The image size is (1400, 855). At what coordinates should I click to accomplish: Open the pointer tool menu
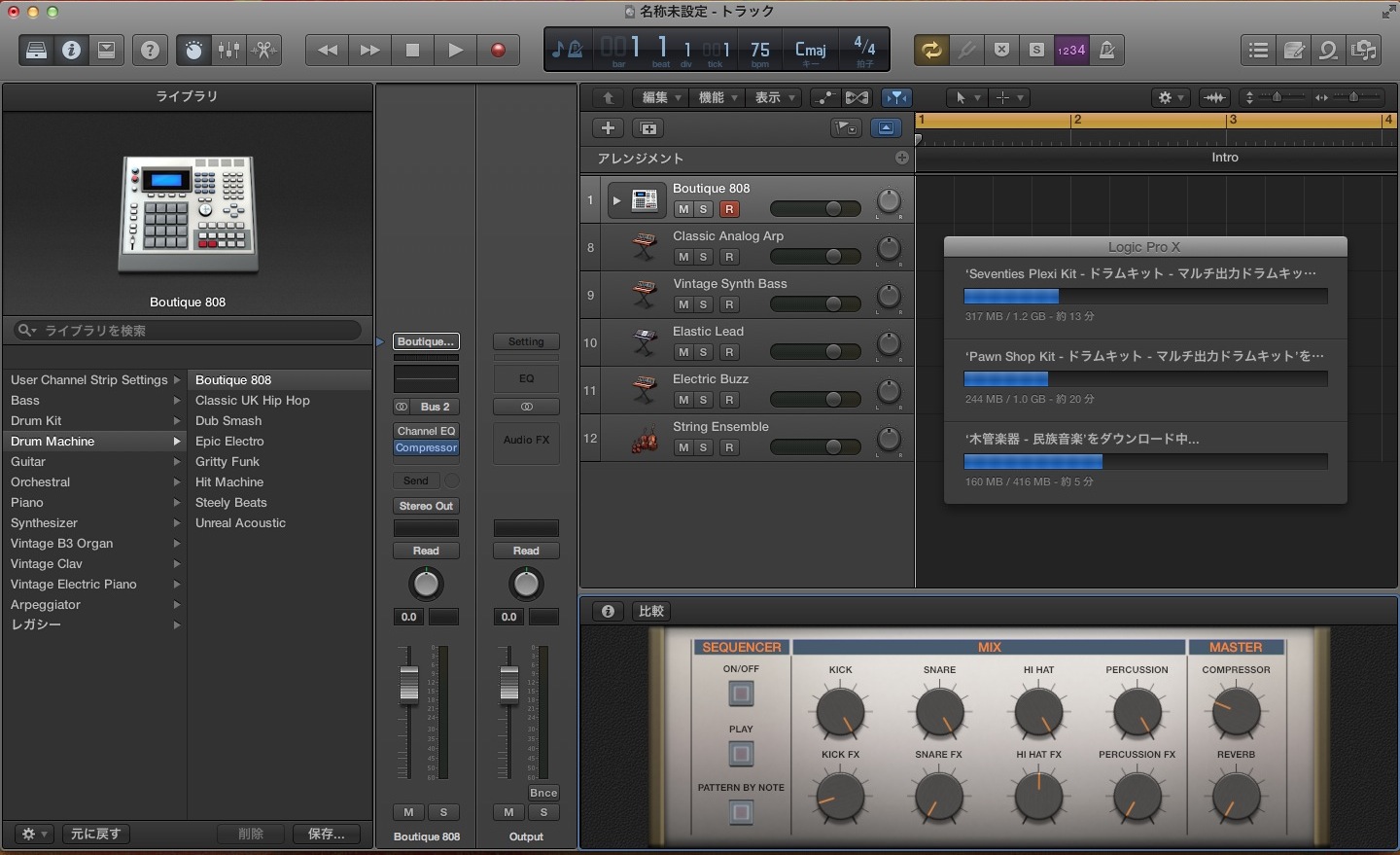tap(967, 97)
